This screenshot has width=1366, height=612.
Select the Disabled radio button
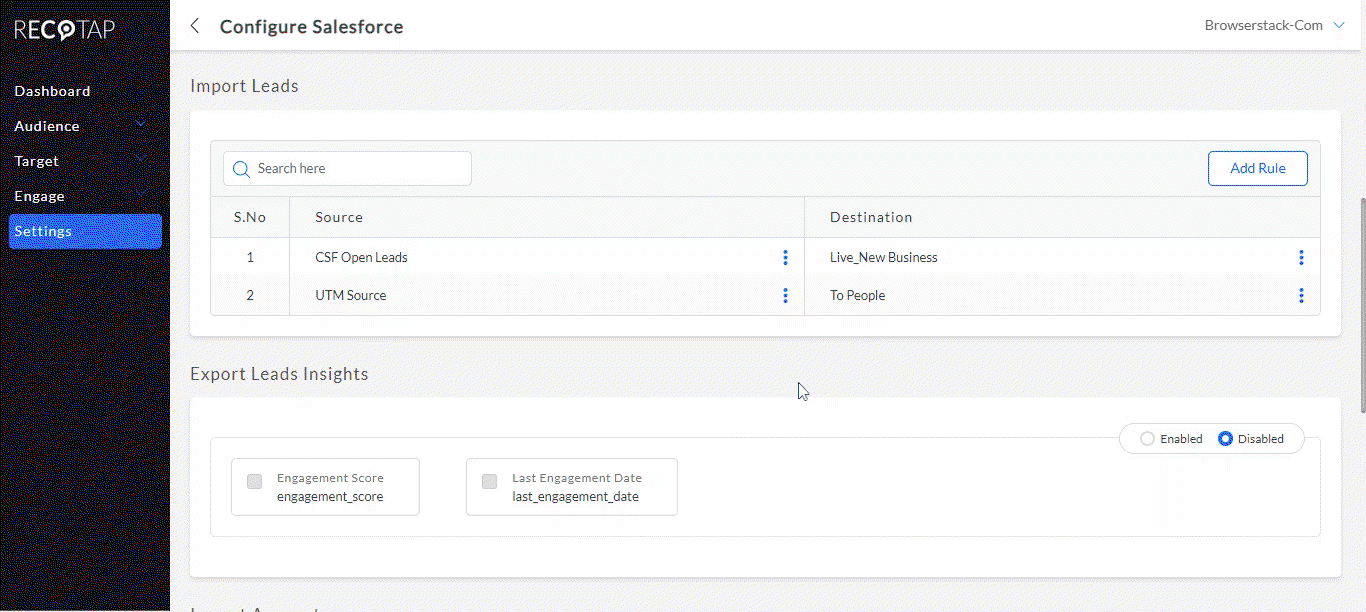(x=1225, y=439)
